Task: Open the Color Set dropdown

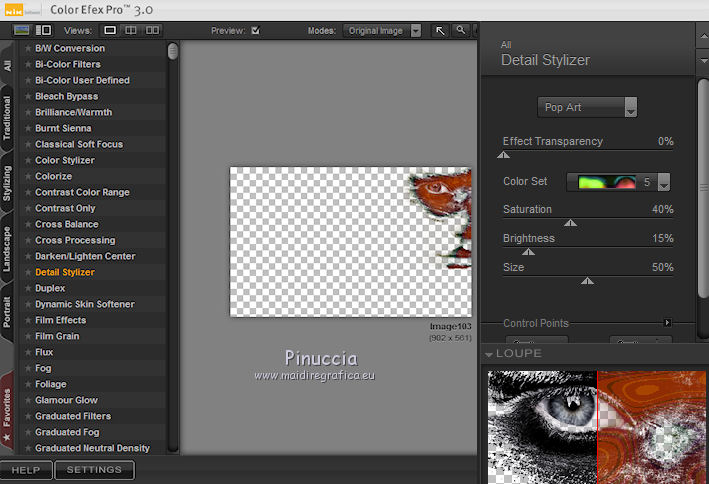Action: [618, 182]
